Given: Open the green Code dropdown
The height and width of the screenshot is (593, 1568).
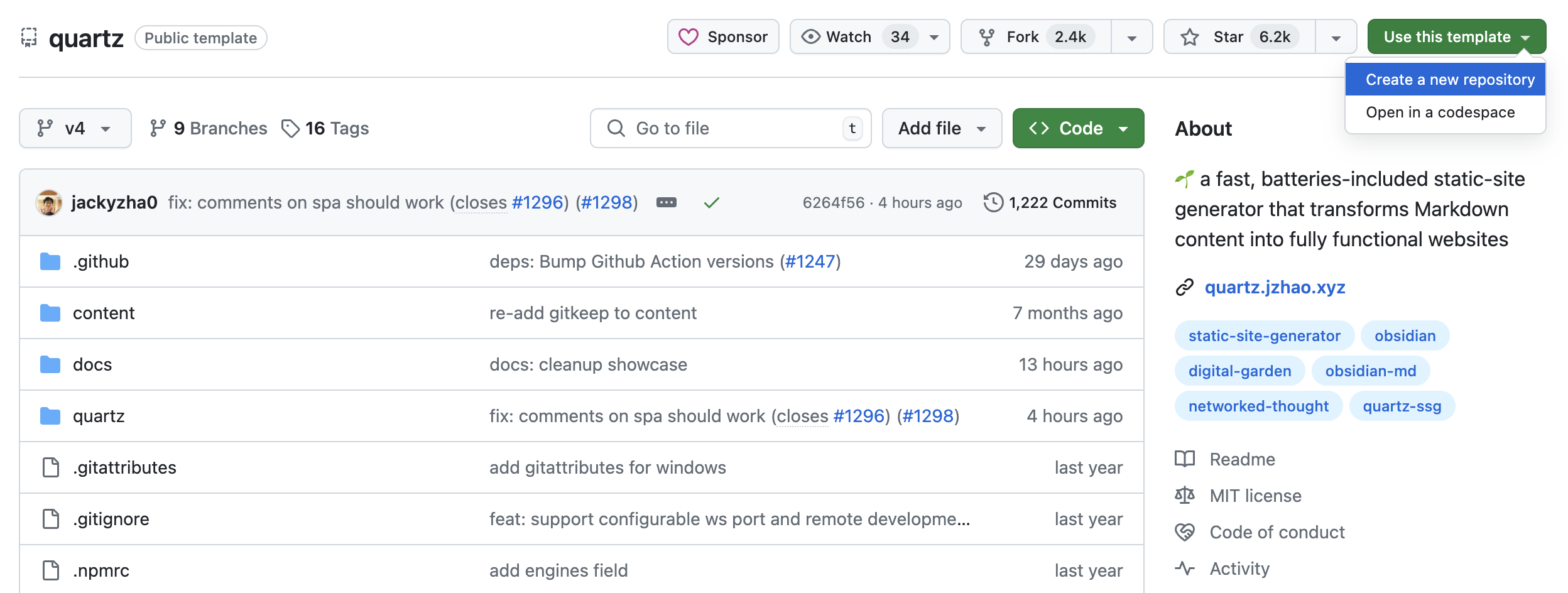Looking at the screenshot, I should click(x=1078, y=128).
